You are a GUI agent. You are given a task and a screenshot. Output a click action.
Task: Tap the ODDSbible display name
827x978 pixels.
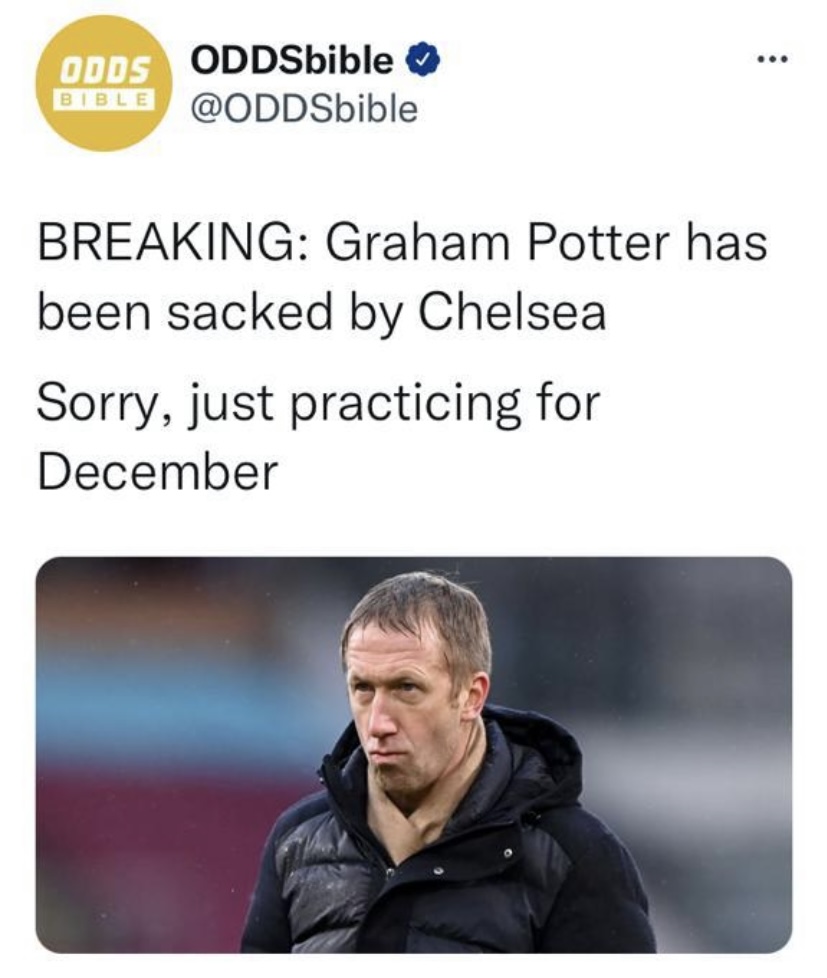click(292, 60)
